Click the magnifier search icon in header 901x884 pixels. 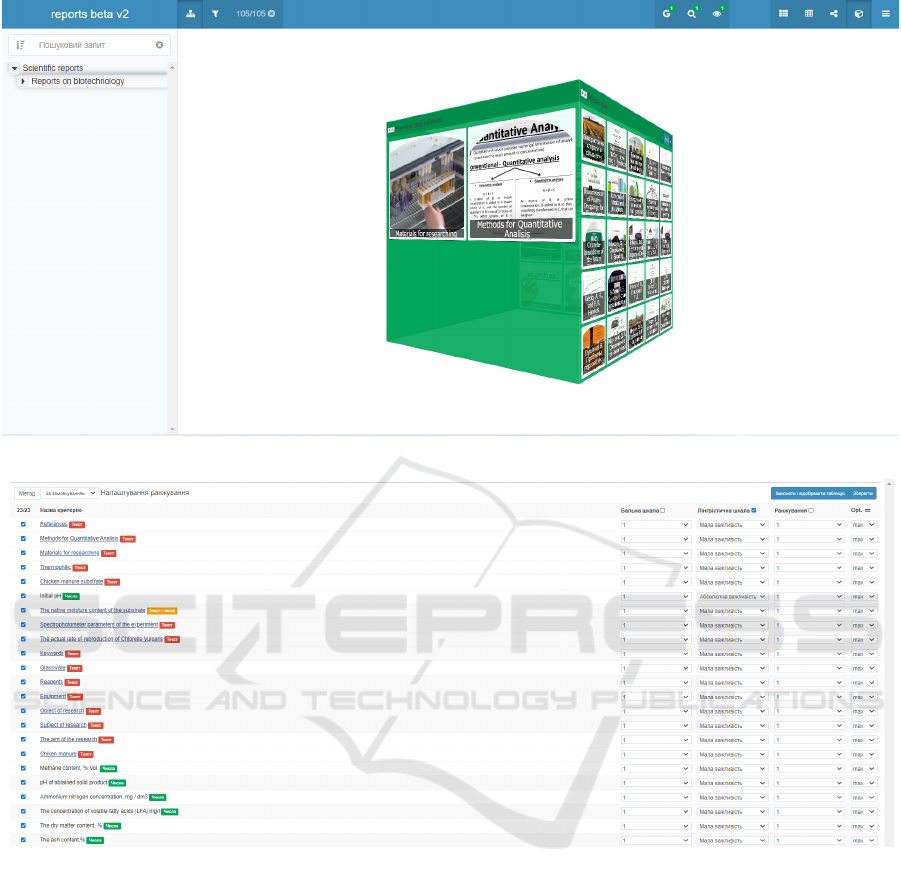pos(692,14)
